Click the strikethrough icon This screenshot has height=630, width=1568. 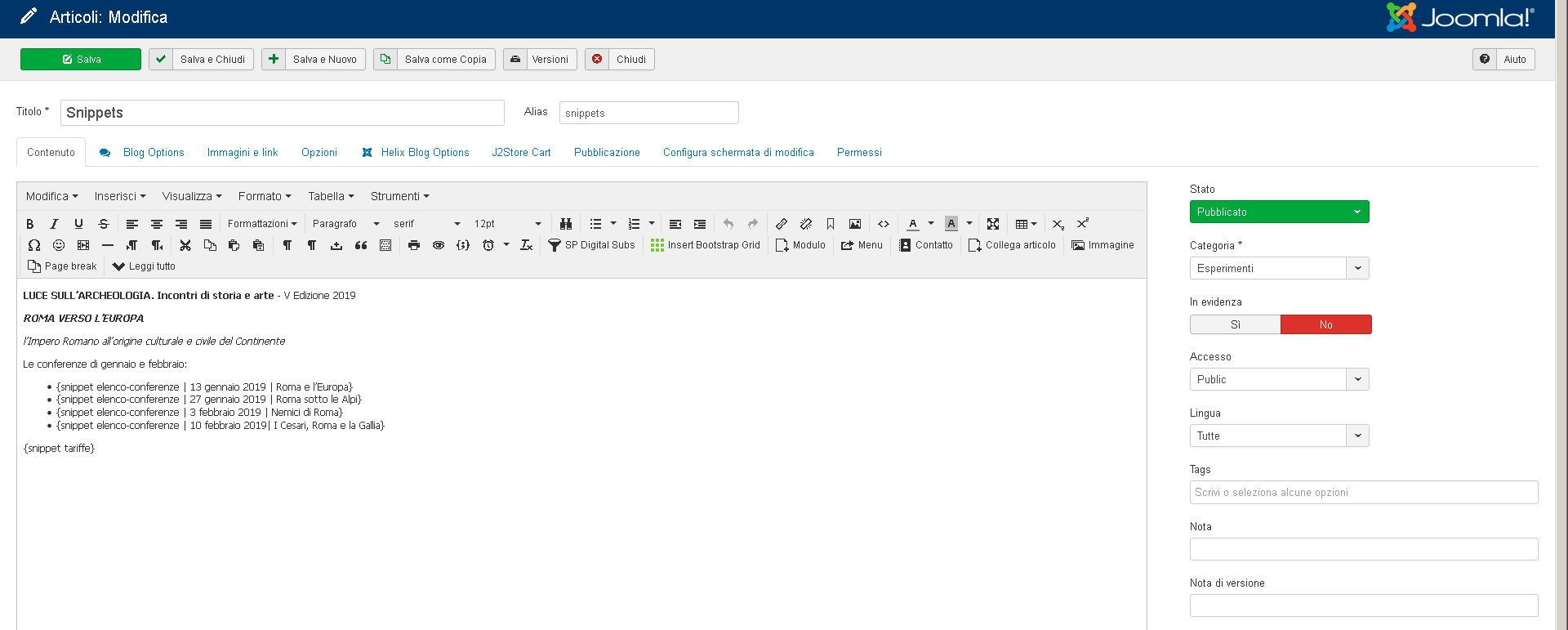pyautogui.click(x=104, y=224)
